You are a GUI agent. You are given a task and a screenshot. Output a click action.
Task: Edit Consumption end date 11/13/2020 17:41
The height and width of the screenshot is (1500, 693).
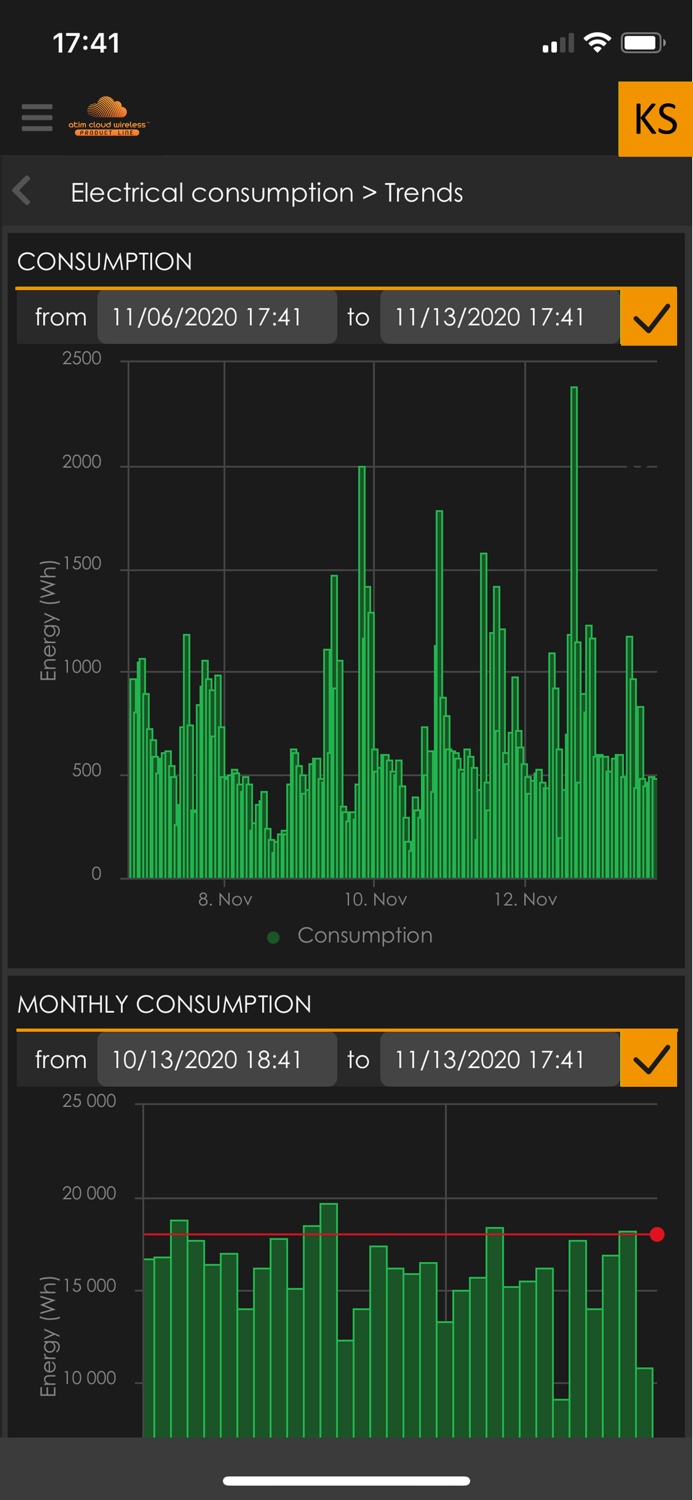coord(499,318)
